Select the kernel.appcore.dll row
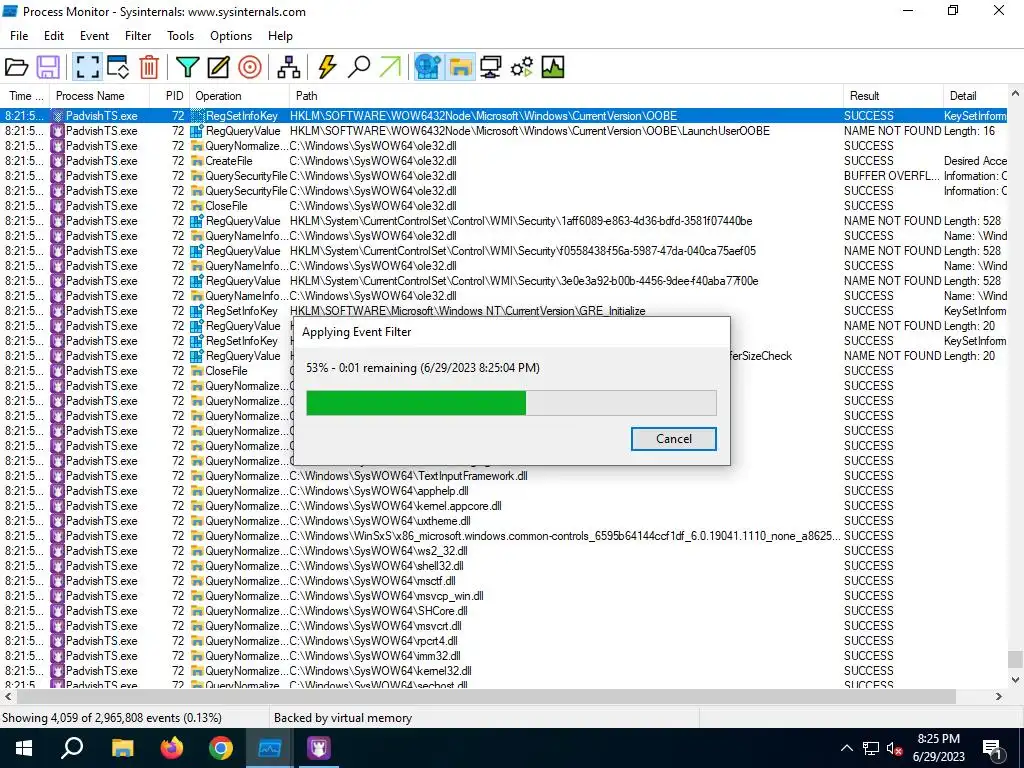 pyautogui.click(x=504, y=505)
